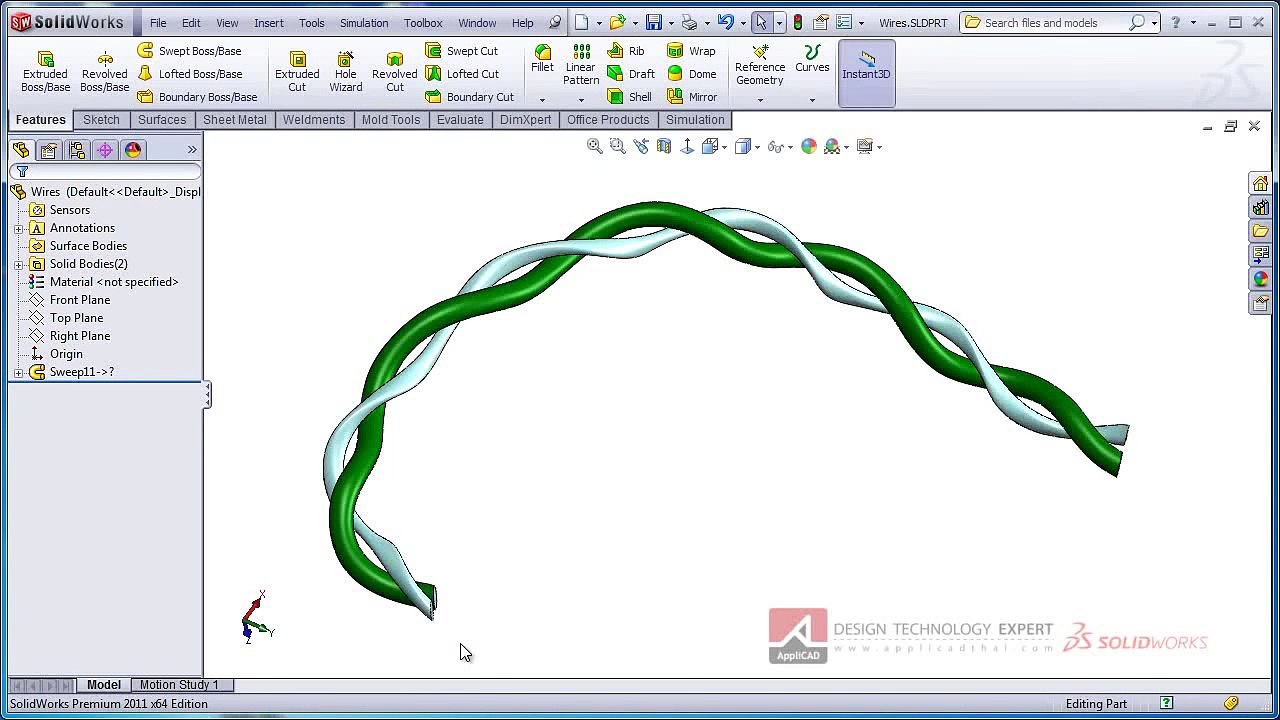Open the Hole Wizard
Screen dimensions: 1280x720
coord(346,71)
